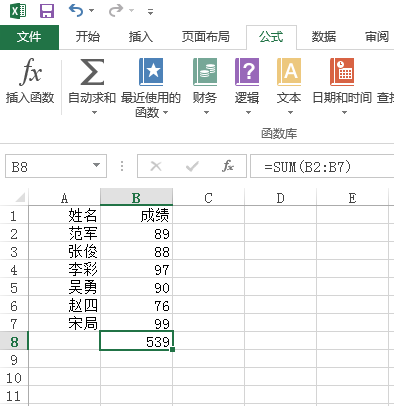Click the score cell 76

point(136,305)
